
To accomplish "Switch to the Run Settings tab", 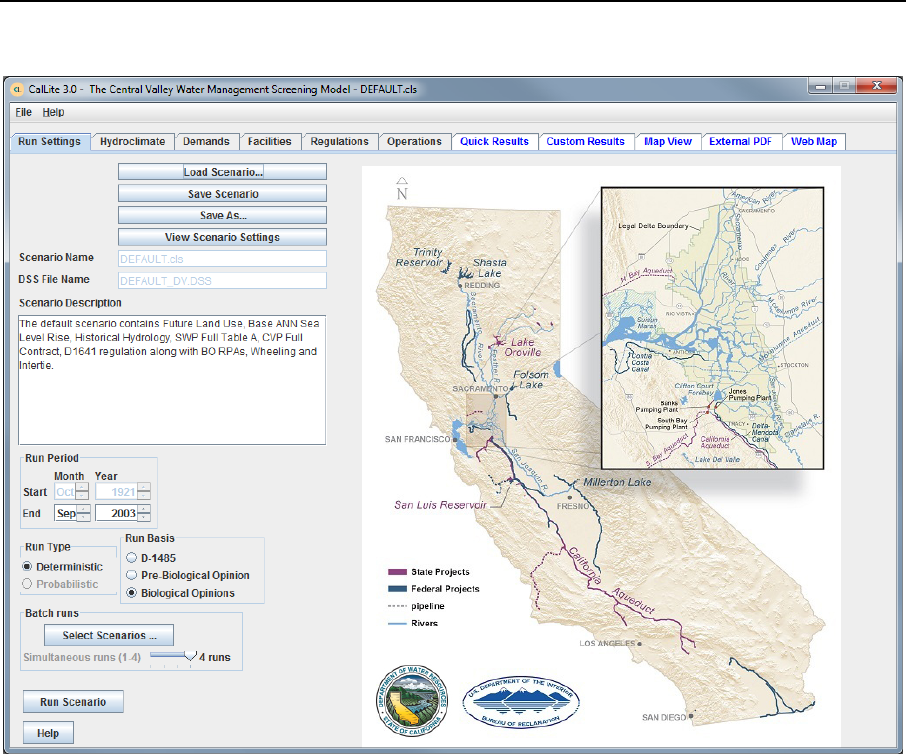I will (x=50, y=142).
